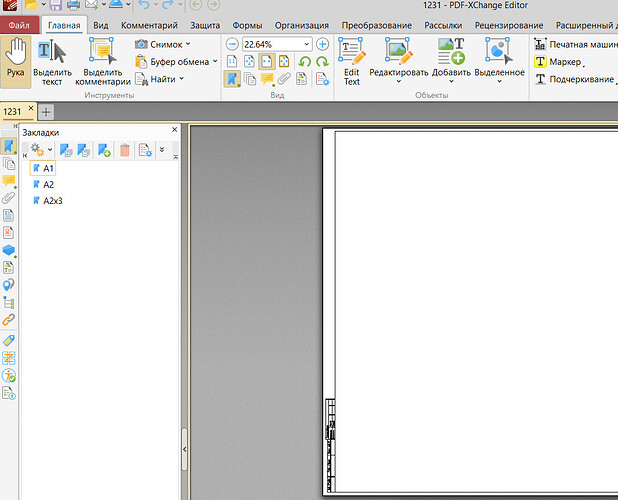
Task: Toggle comments pane button in Вид group
Action: 267,79
